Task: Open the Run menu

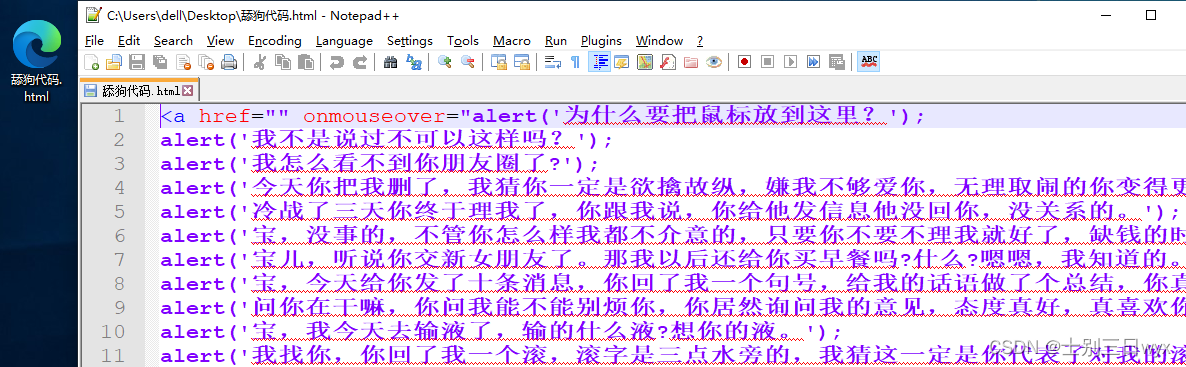Action: pos(556,41)
